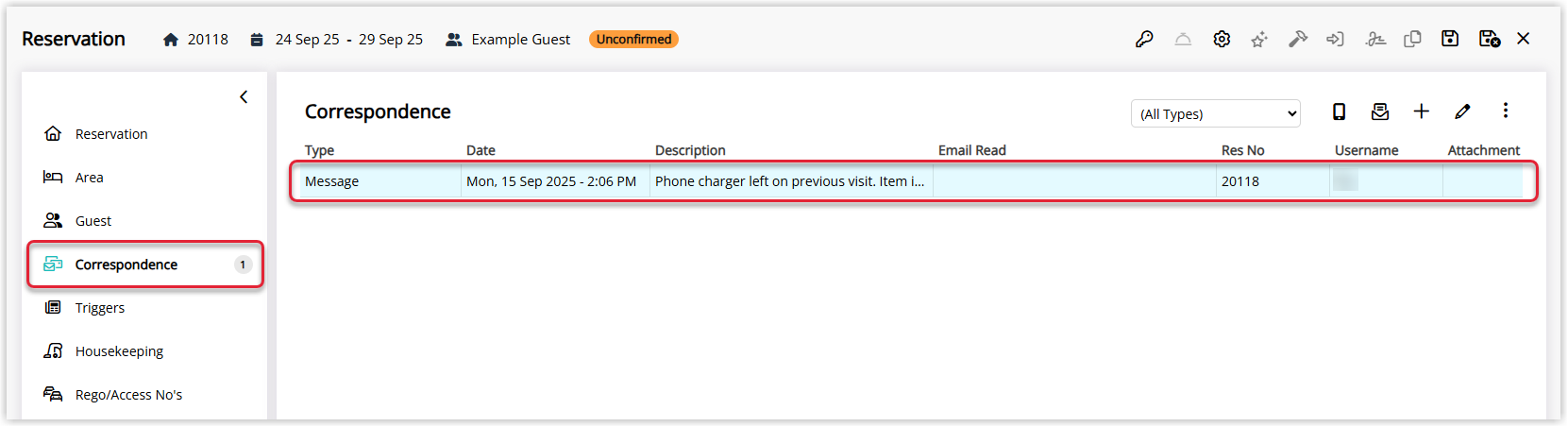
Task: Click the signature icon
Action: pyautogui.click(x=1375, y=39)
